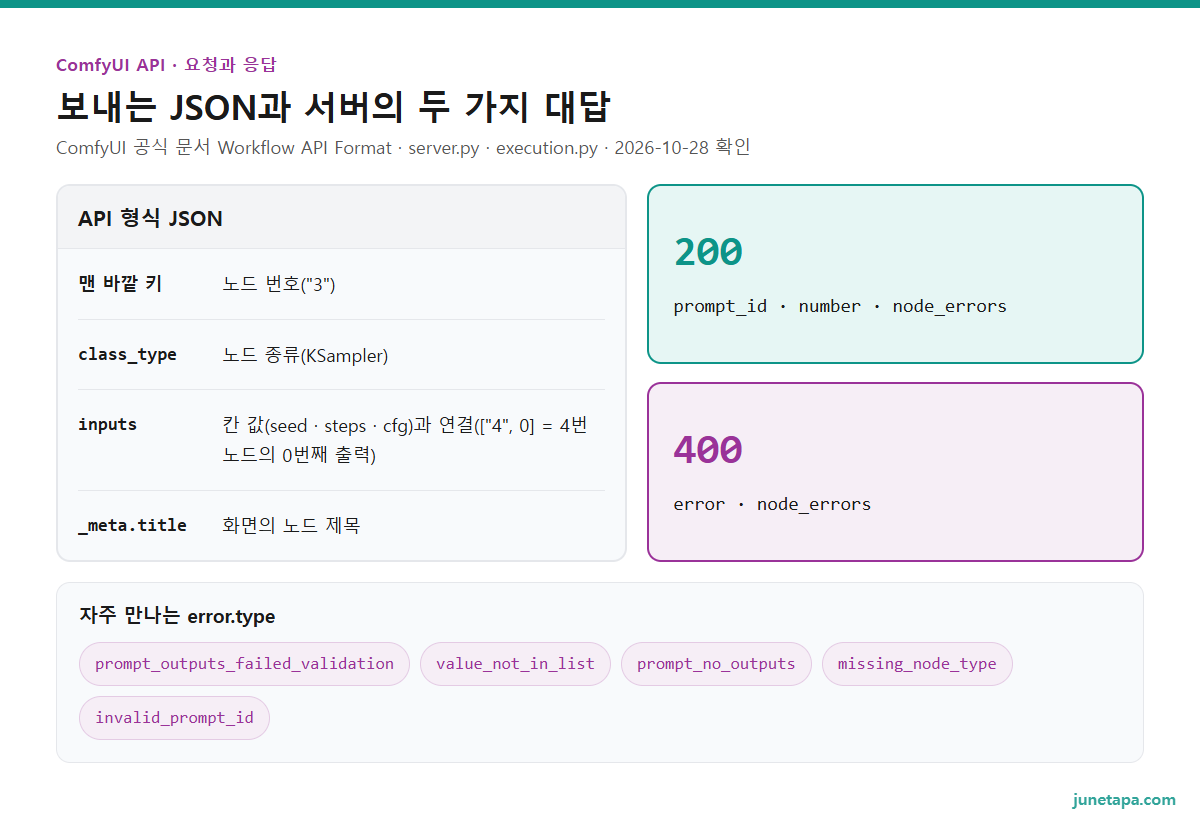Click the class_type row label
Viewport: 1200px width, 828px height.
127,354
